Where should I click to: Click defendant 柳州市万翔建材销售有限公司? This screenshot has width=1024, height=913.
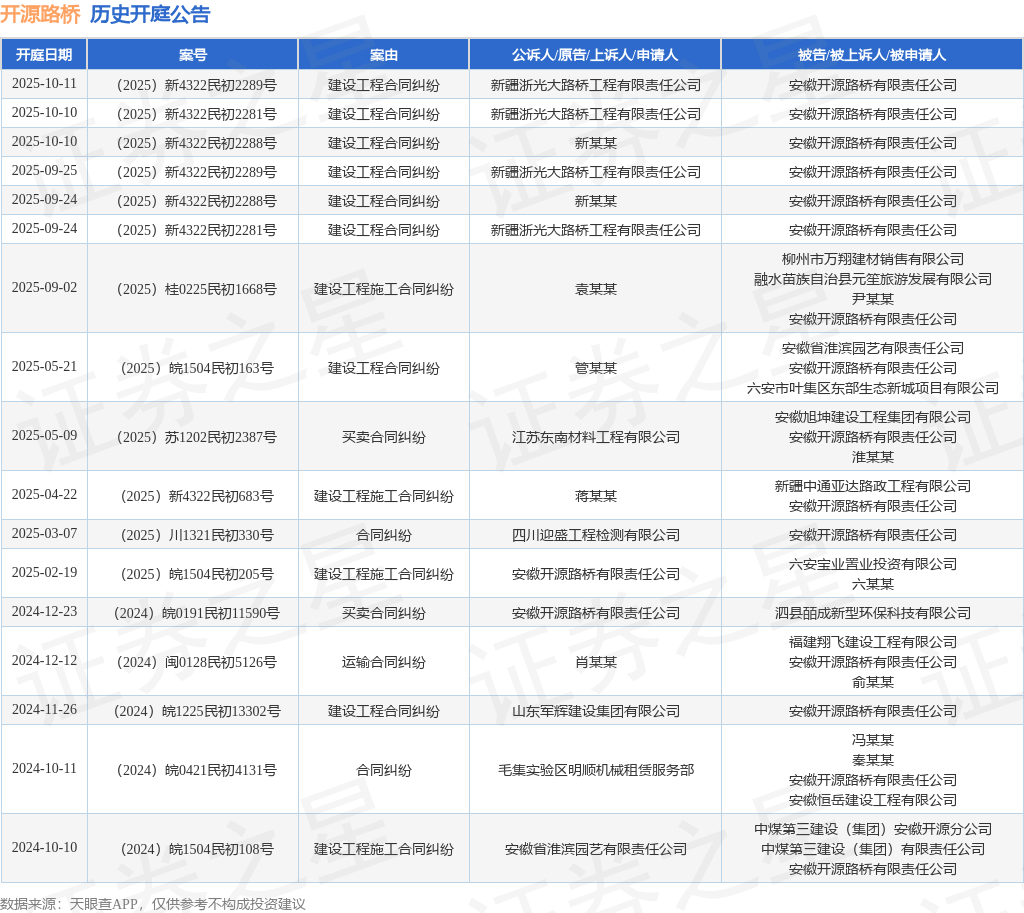tap(872, 259)
